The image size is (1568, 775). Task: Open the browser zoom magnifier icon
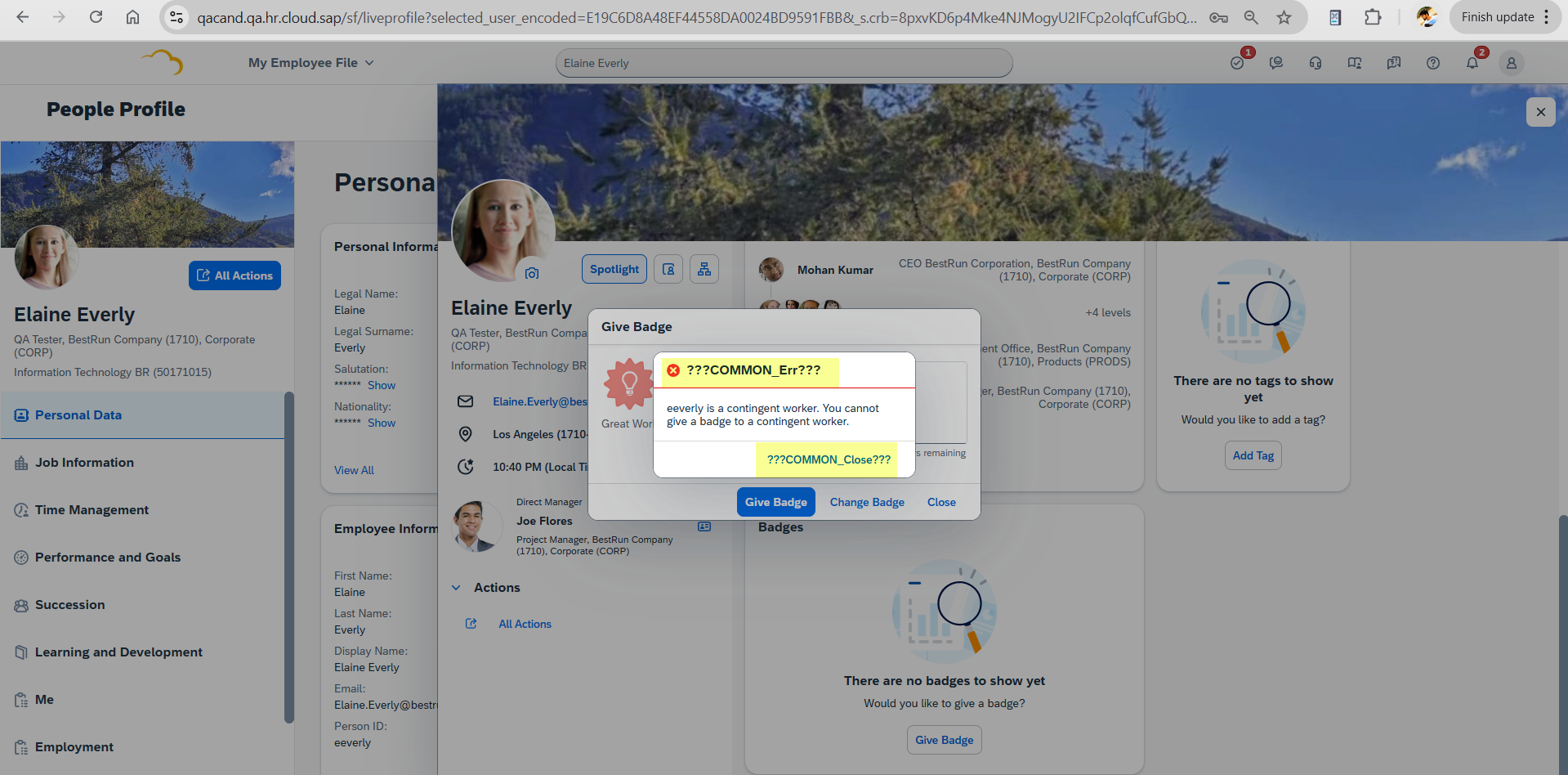1251,17
